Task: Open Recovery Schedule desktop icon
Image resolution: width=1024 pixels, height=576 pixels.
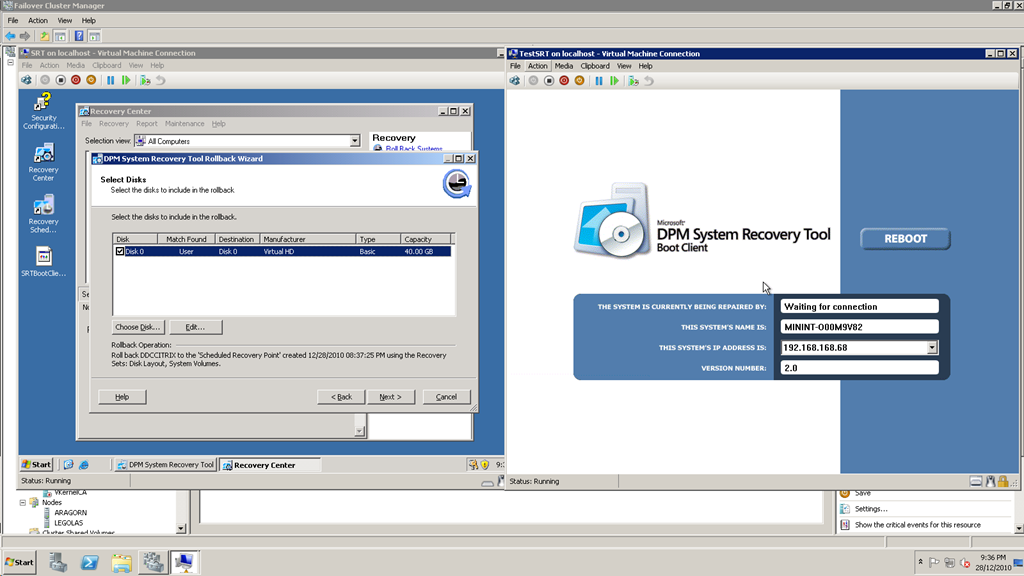Action: click(44, 214)
